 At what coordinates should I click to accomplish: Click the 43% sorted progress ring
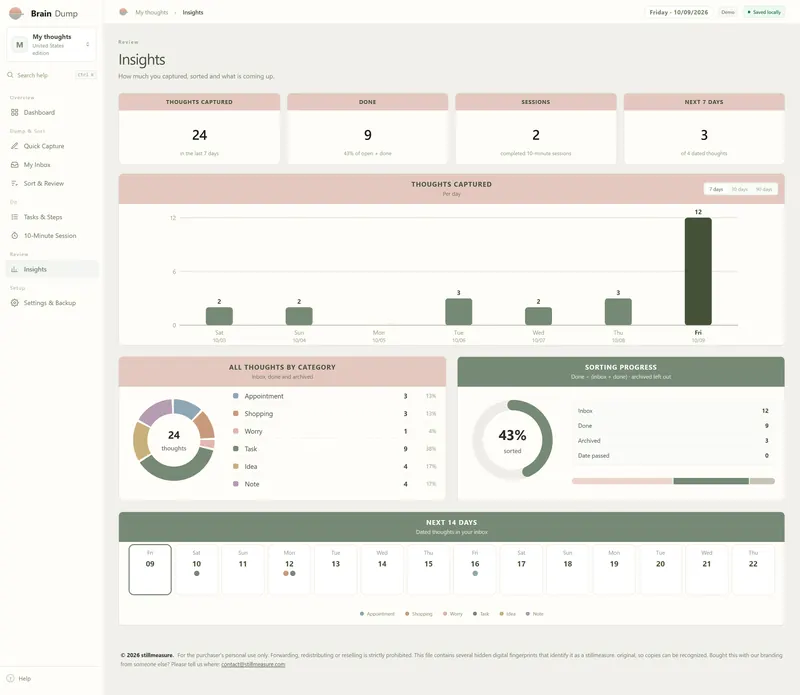512,440
